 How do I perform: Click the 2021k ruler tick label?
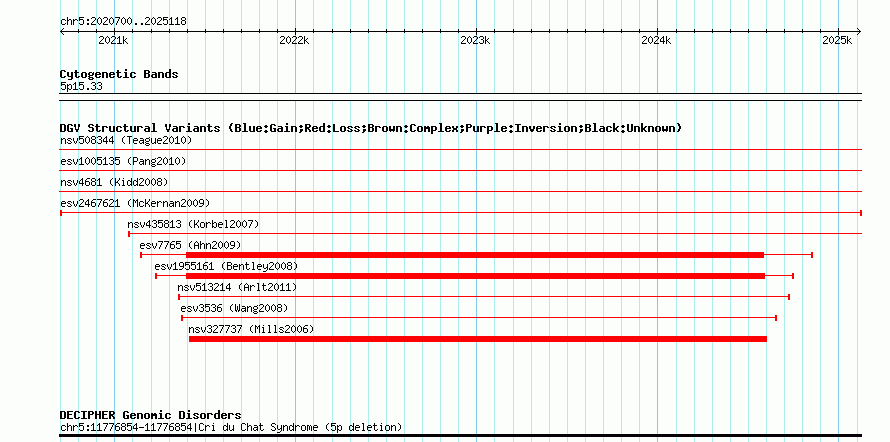click(x=114, y=40)
